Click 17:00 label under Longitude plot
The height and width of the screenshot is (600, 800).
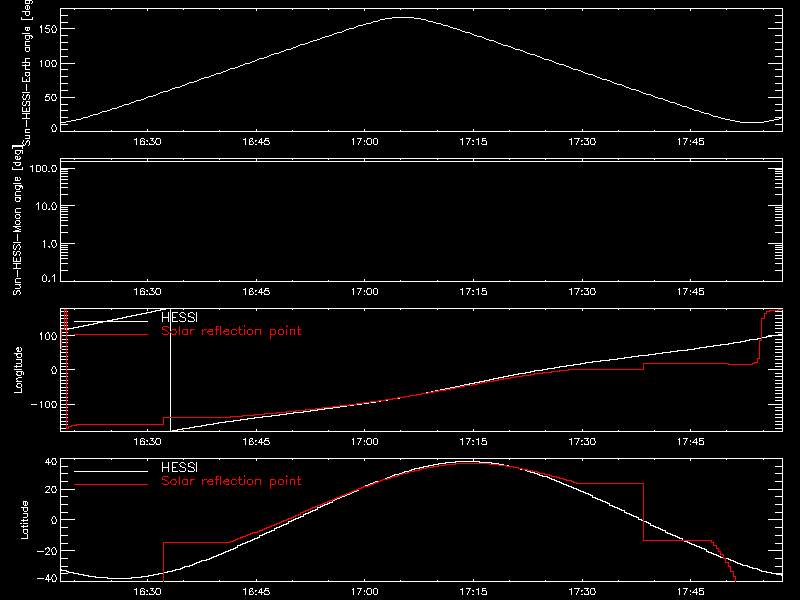pos(365,442)
